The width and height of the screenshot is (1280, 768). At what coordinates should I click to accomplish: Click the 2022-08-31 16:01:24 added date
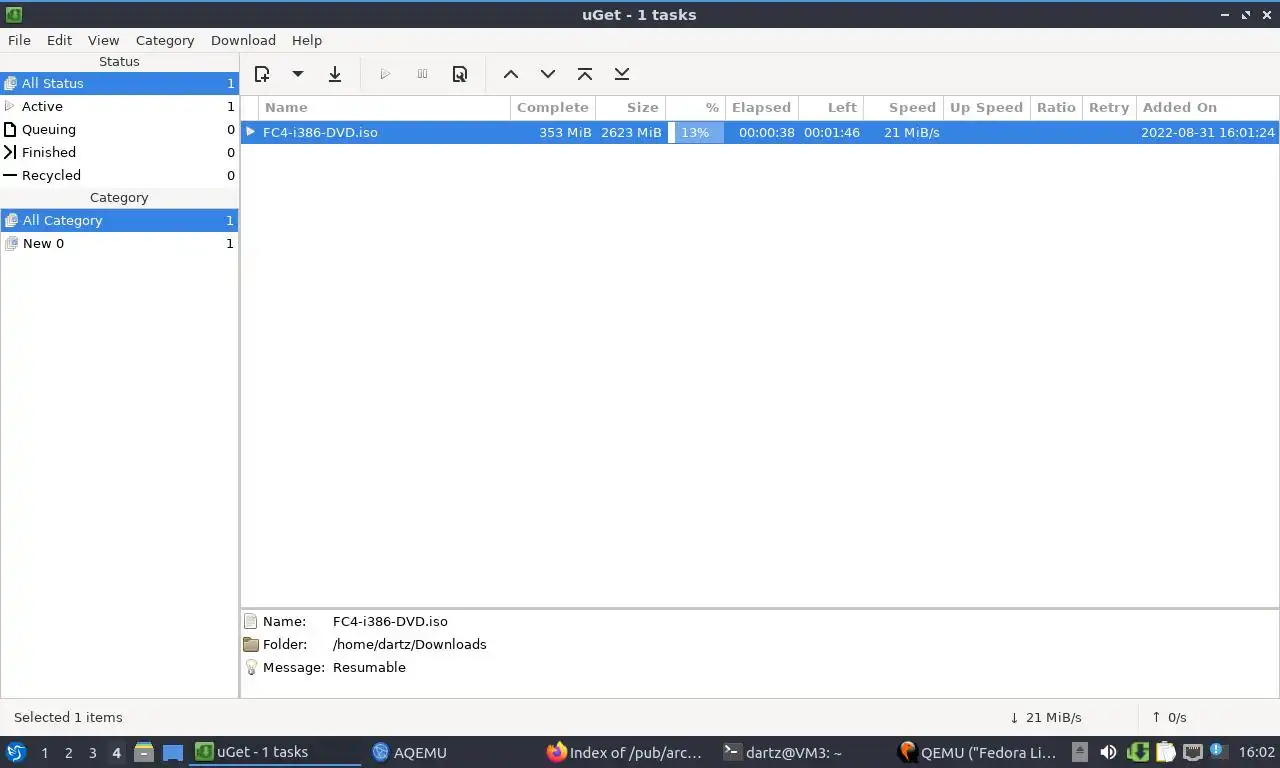coord(1208,132)
